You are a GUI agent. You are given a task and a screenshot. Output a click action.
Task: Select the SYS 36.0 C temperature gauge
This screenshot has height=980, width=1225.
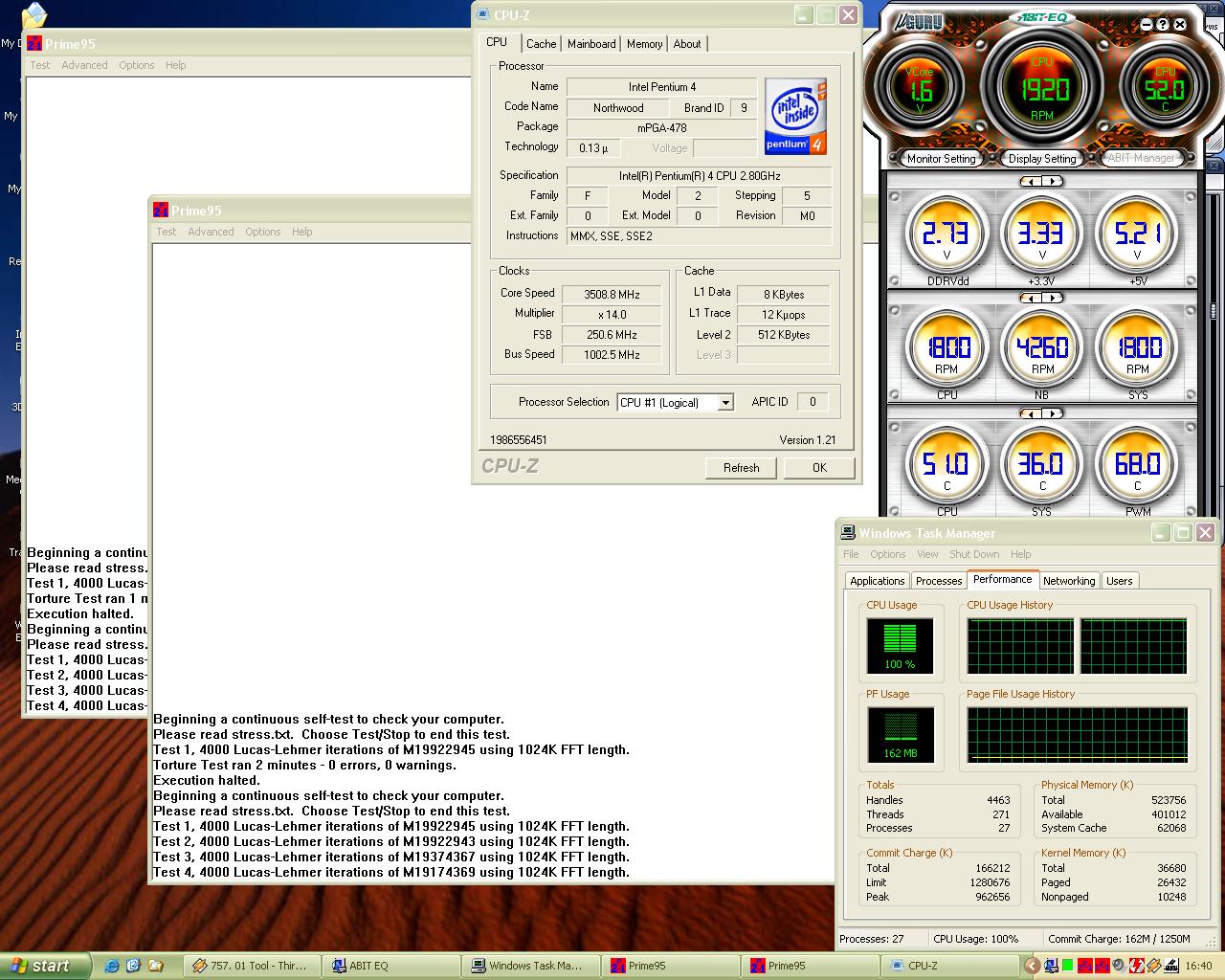click(x=1041, y=464)
